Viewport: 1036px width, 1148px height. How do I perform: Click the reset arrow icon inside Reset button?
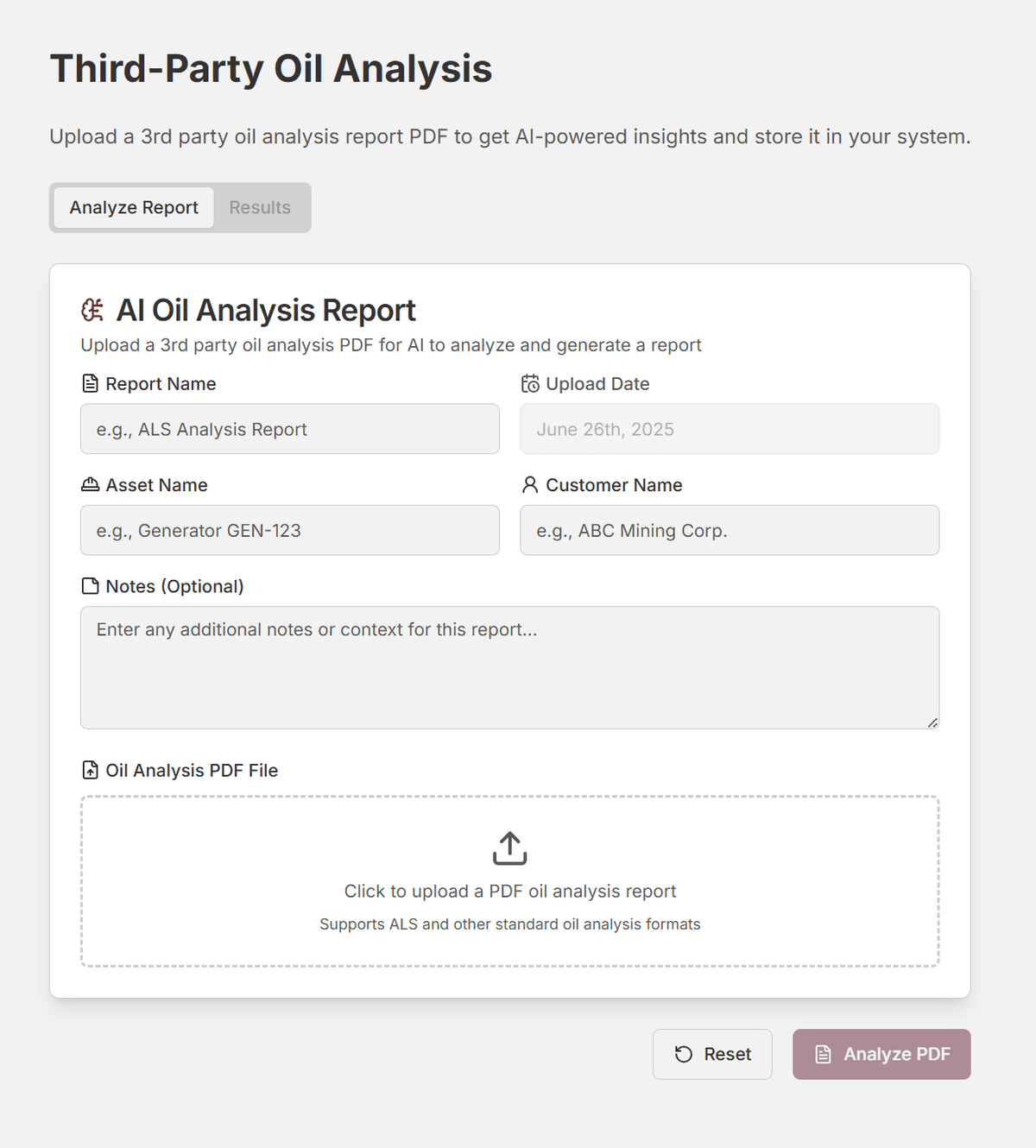(683, 1054)
